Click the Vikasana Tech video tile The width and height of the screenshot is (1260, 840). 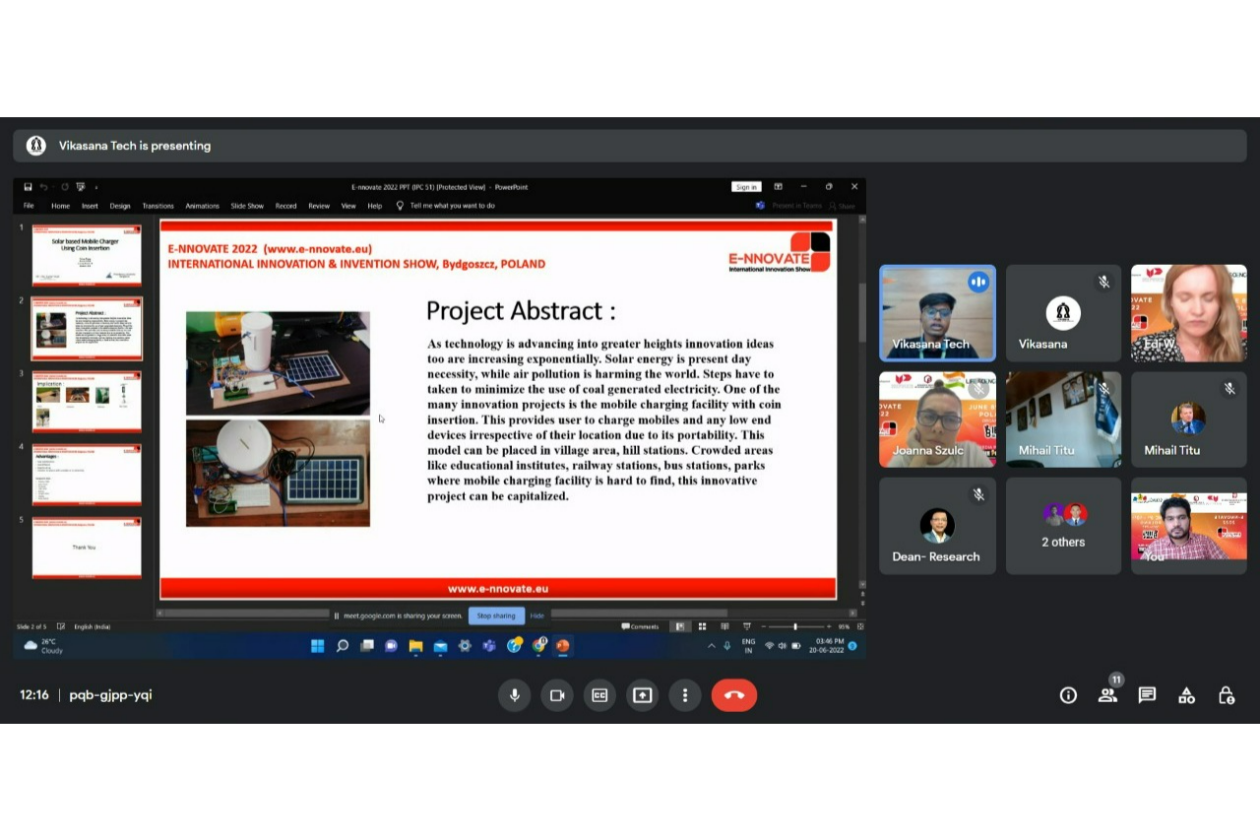coord(937,312)
